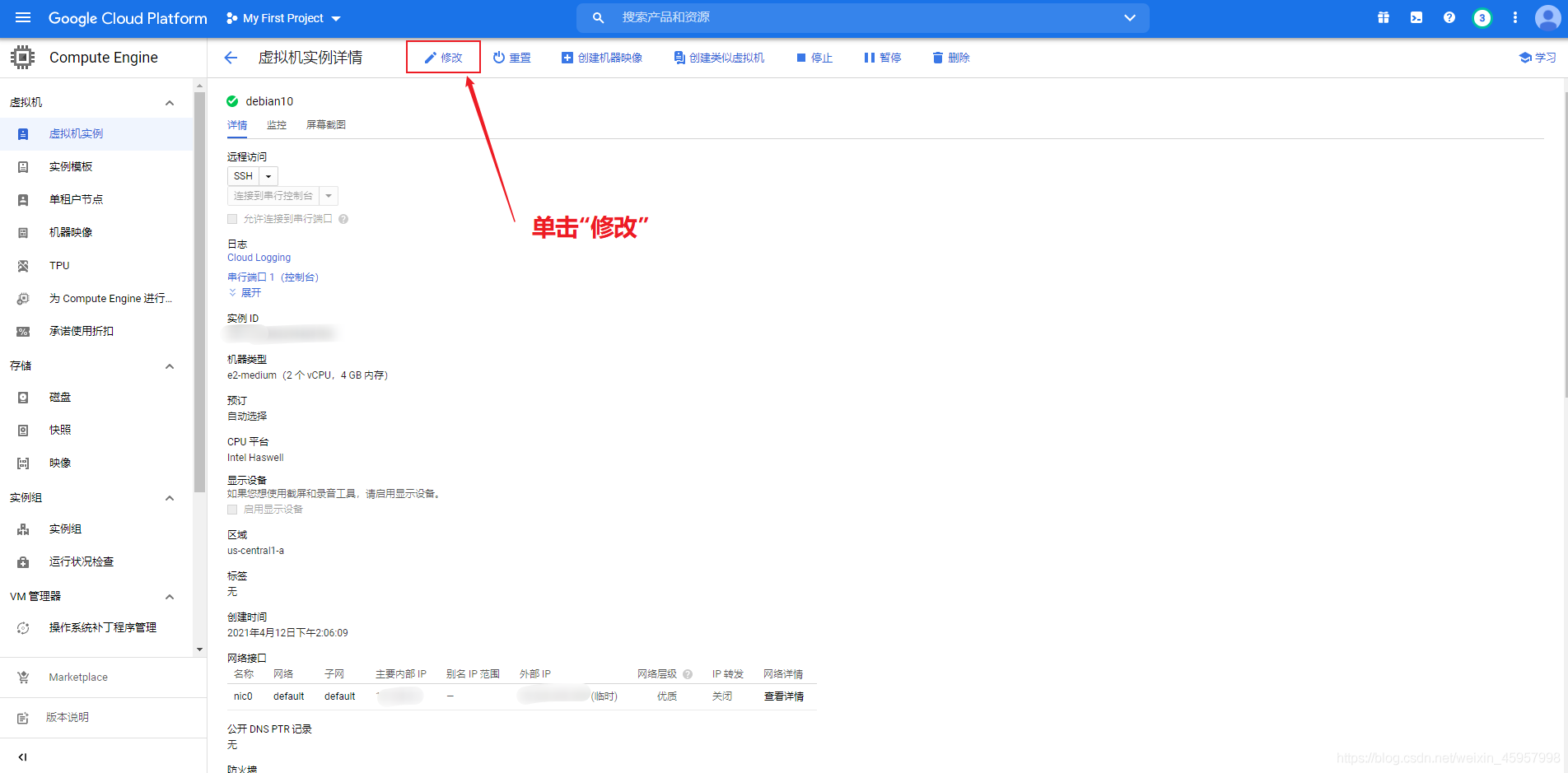Click the search products input field
This screenshot has height=773, width=1568.
[862, 17]
